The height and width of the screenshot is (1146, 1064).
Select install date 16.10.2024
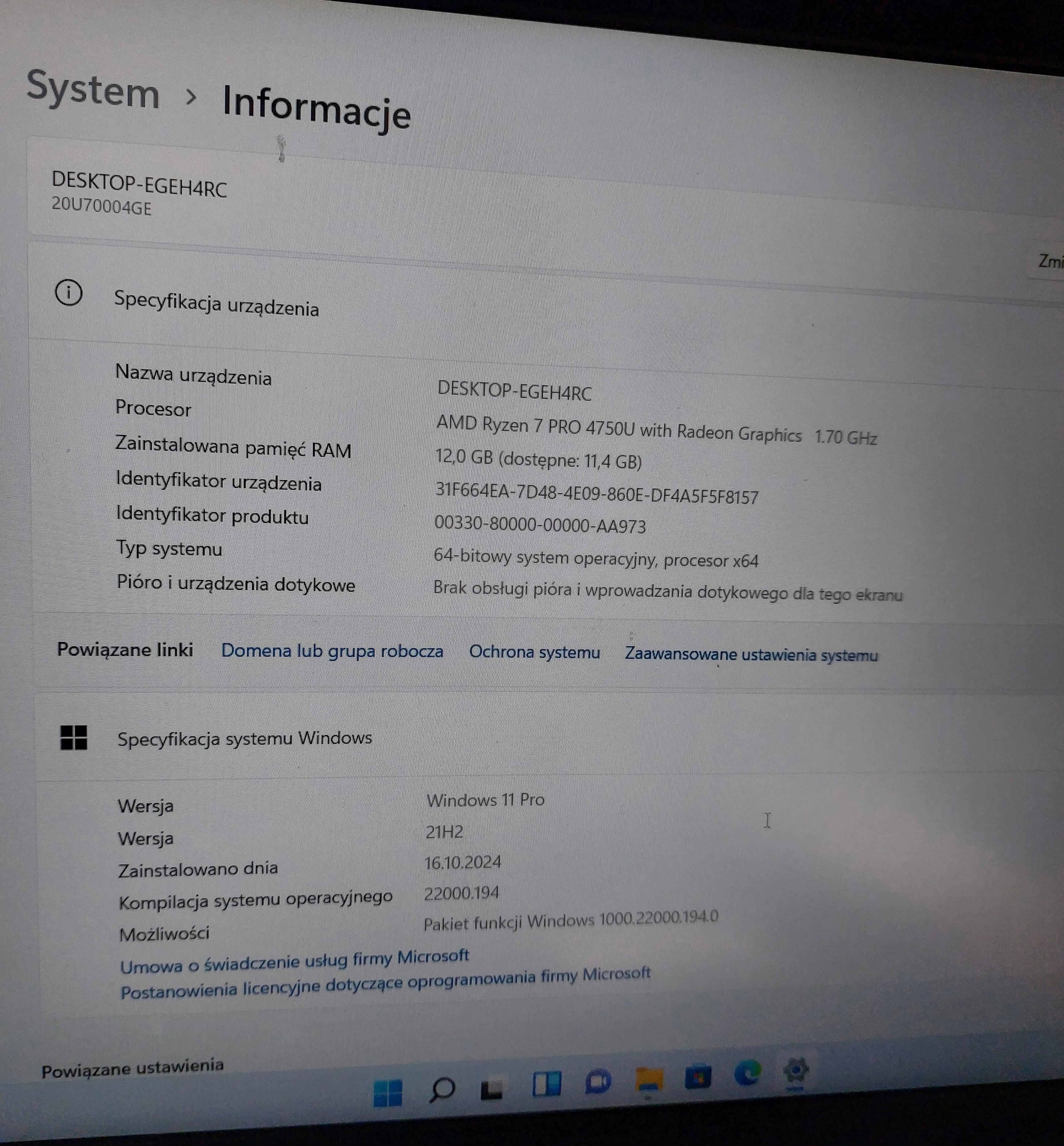pyautogui.click(x=463, y=863)
